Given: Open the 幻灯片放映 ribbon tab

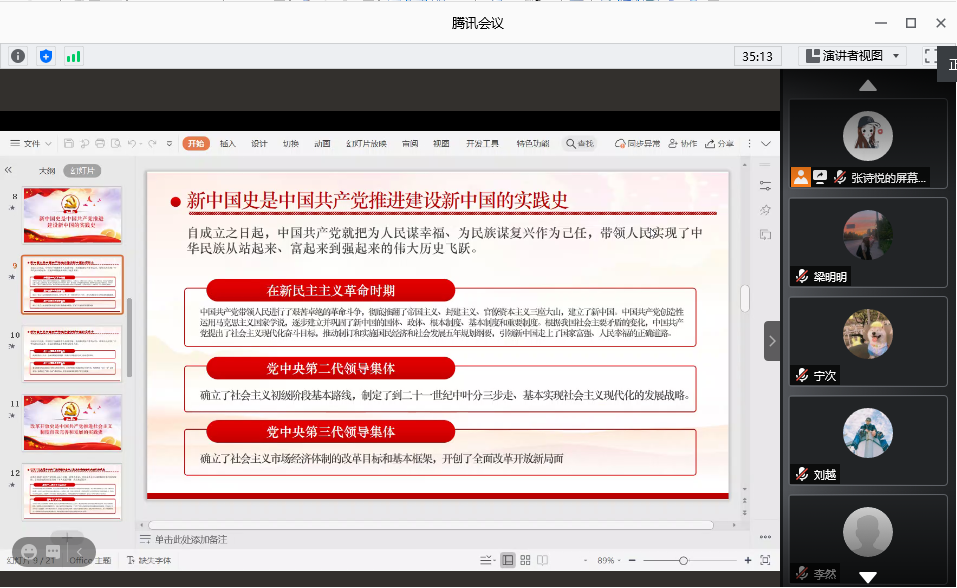Looking at the screenshot, I should pos(366,143).
